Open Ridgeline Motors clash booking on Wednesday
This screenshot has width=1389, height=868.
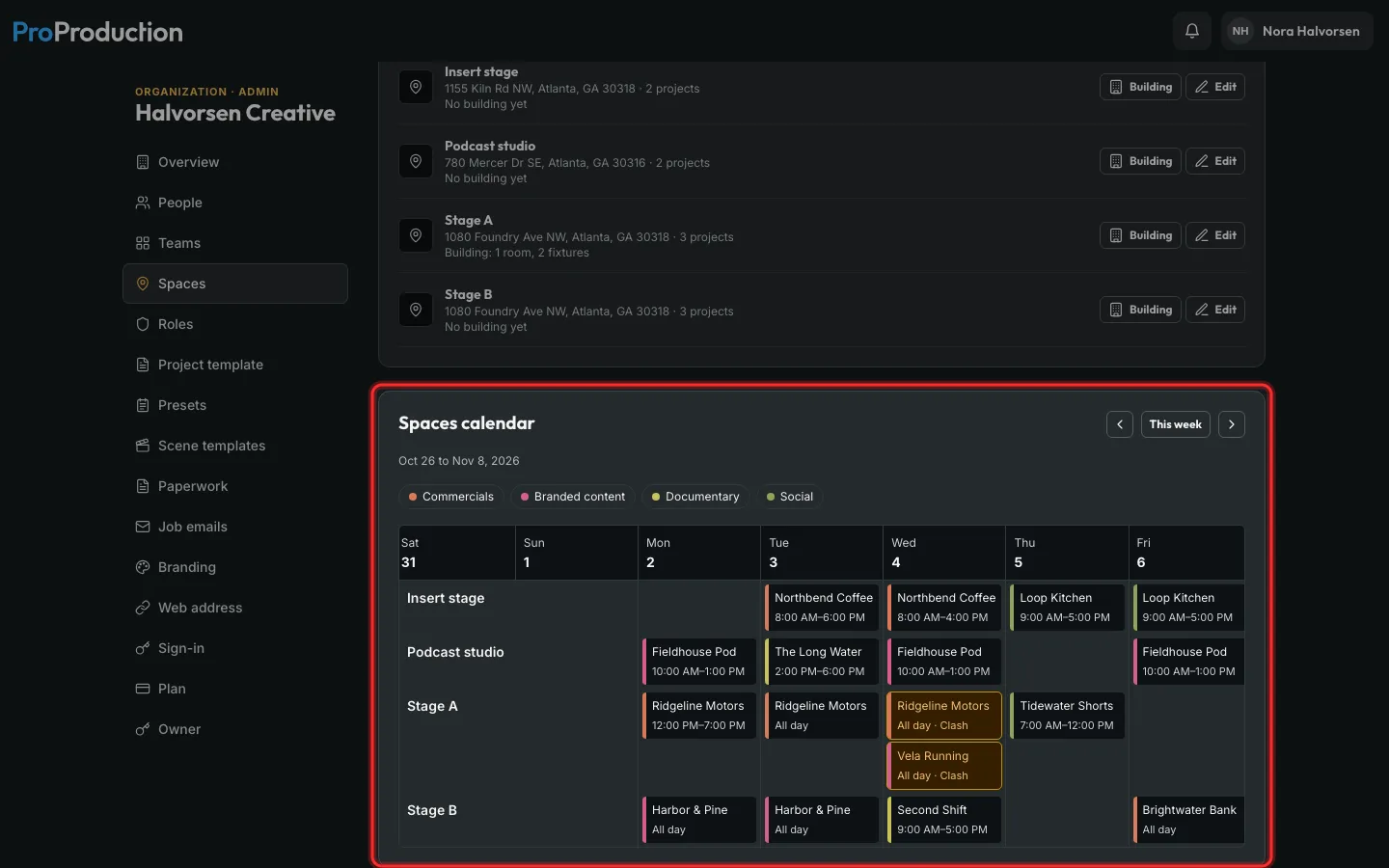pos(944,716)
